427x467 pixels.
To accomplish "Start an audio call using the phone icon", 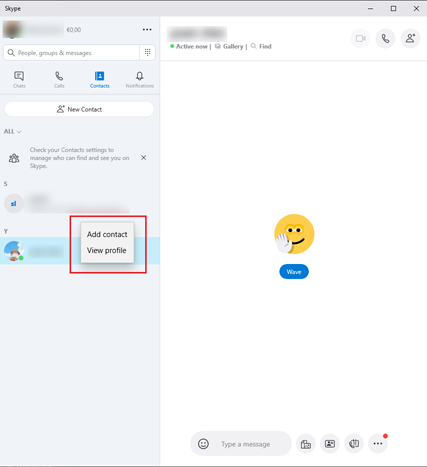I will tap(385, 39).
